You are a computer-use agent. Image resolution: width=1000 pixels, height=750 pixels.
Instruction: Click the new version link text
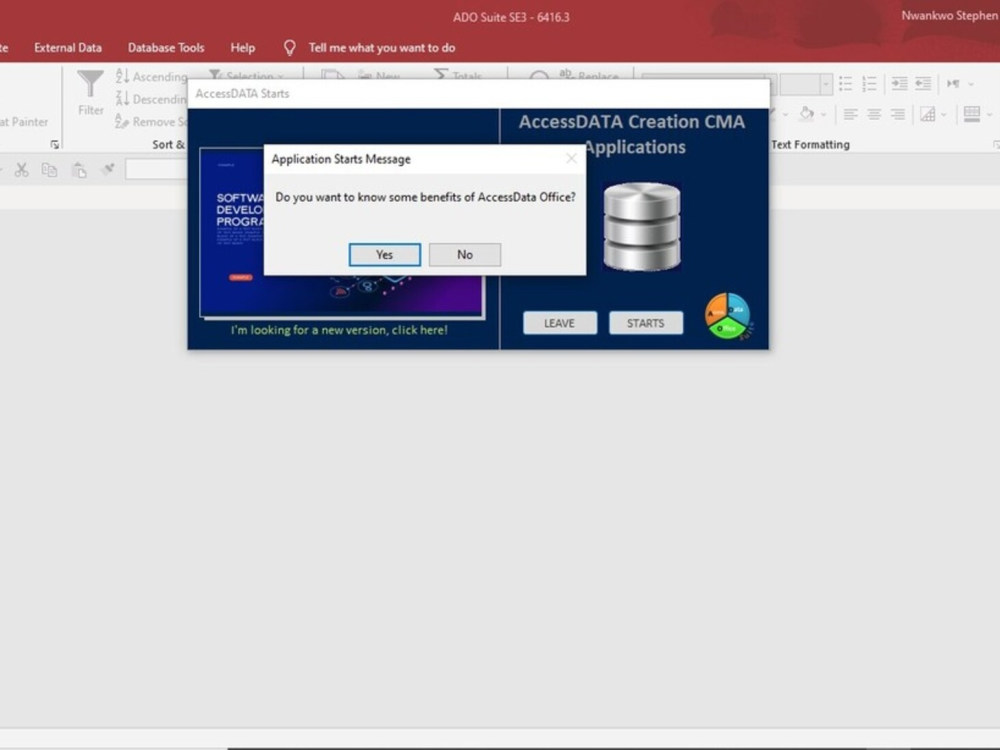tap(339, 330)
